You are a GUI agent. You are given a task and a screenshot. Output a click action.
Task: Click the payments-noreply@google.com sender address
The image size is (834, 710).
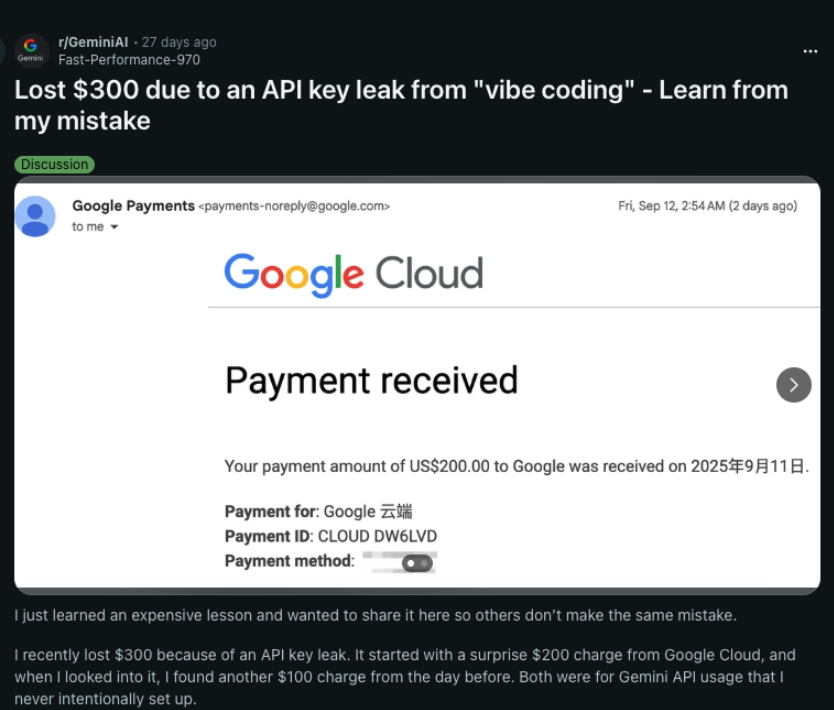(x=295, y=206)
